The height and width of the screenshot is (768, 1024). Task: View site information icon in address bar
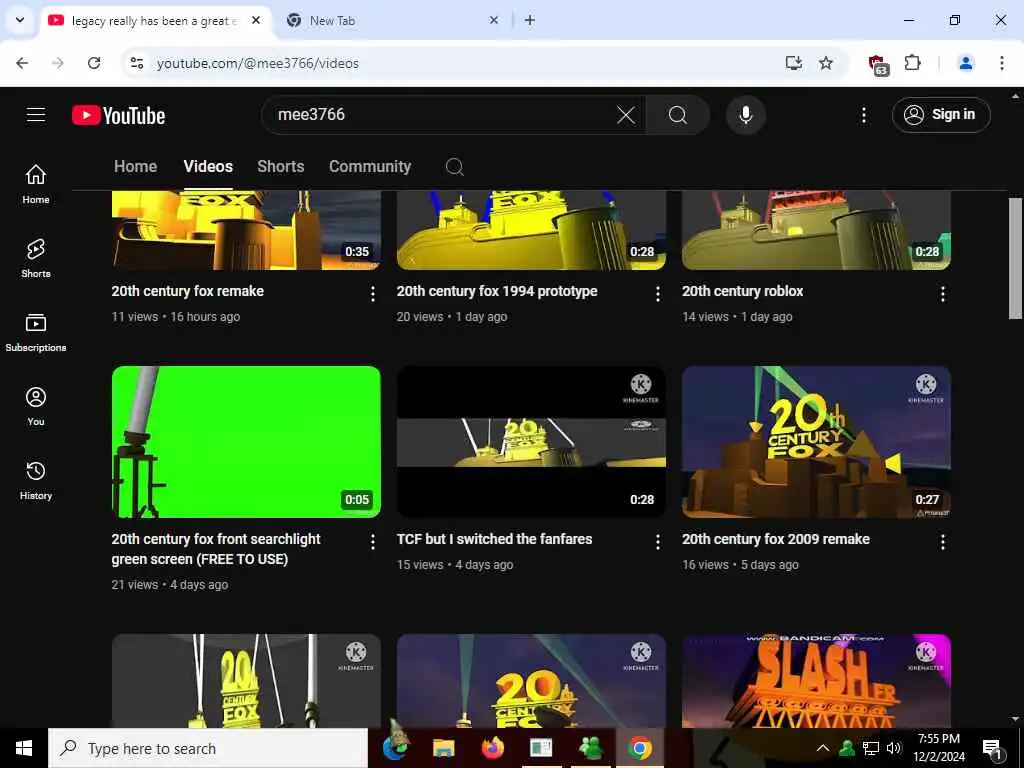click(x=137, y=63)
